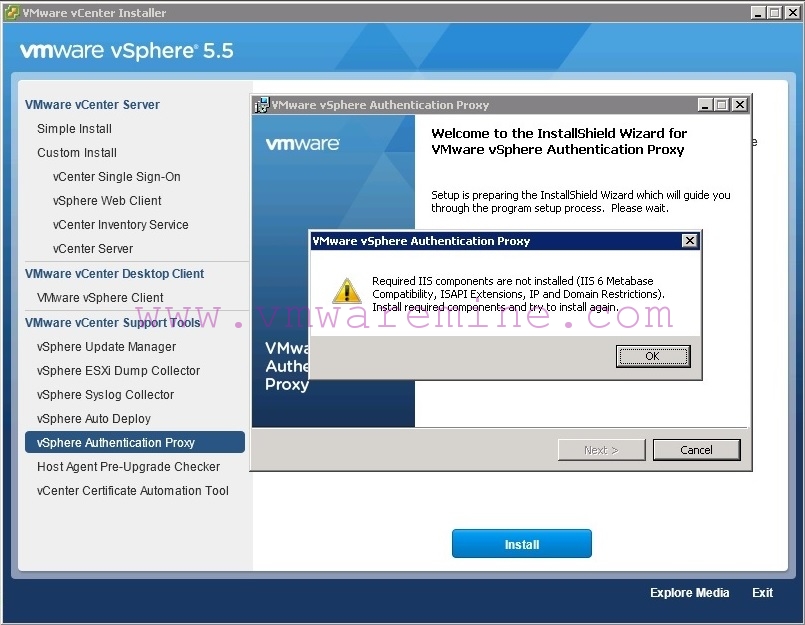
Task: Select VMware vSphere Client entry
Action: pyautogui.click(x=100, y=298)
